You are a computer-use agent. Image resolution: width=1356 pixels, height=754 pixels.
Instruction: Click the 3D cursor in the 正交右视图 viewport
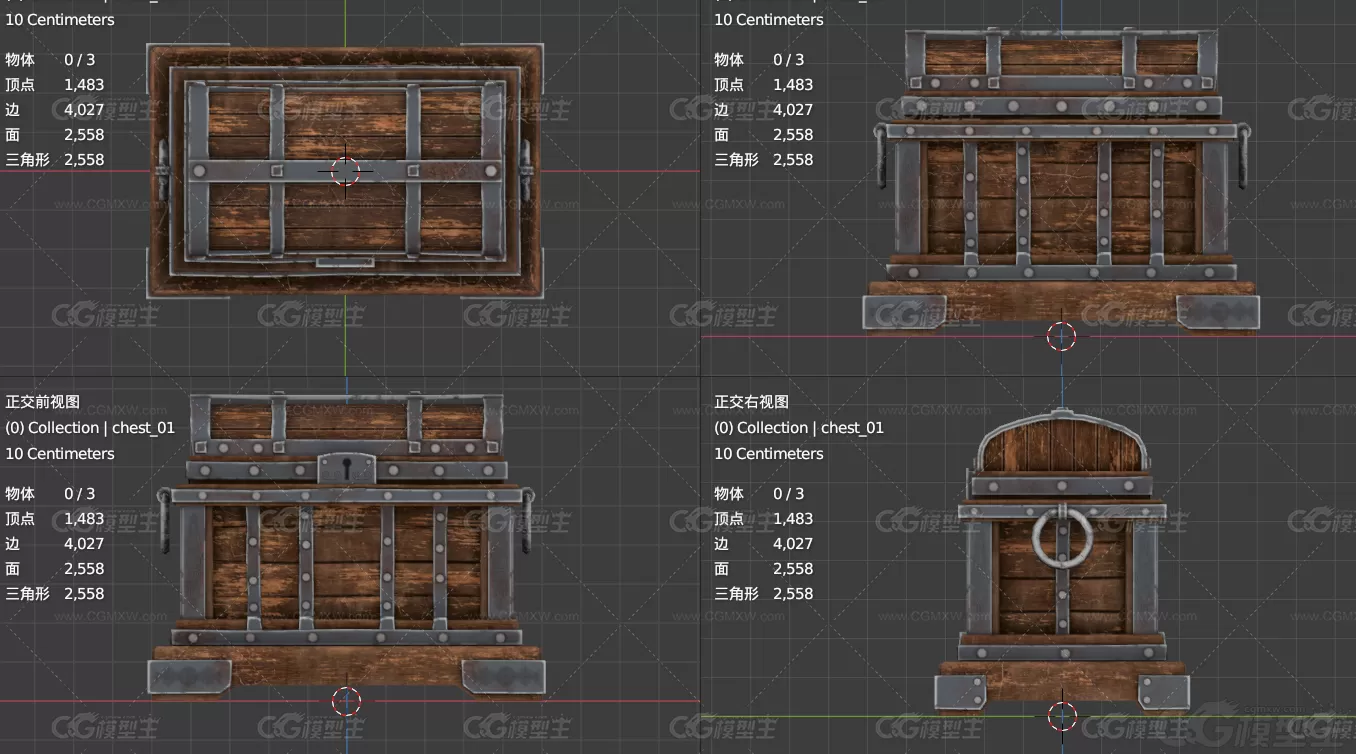1061,716
